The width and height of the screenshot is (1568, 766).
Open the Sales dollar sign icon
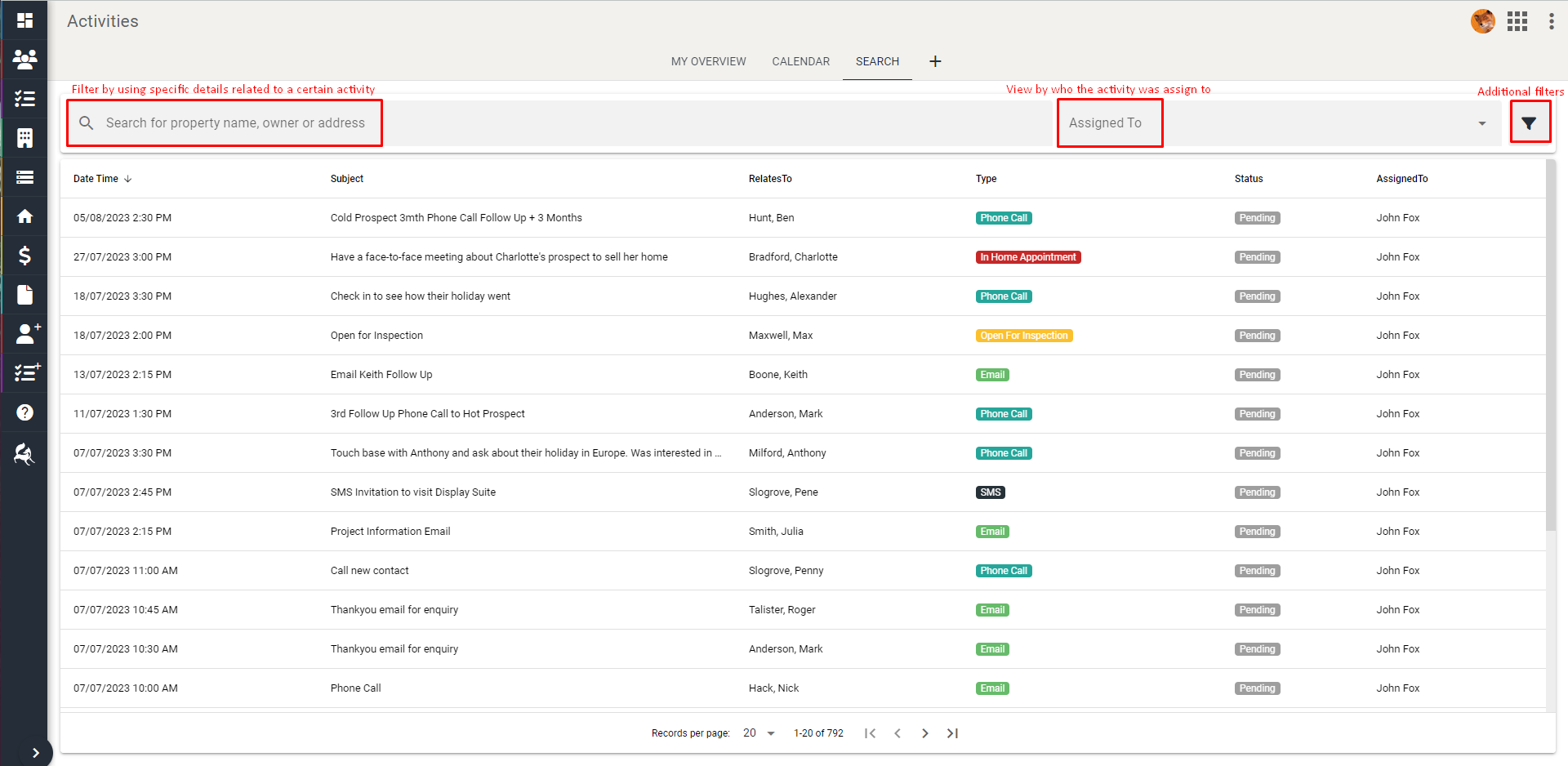click(24, 256)
